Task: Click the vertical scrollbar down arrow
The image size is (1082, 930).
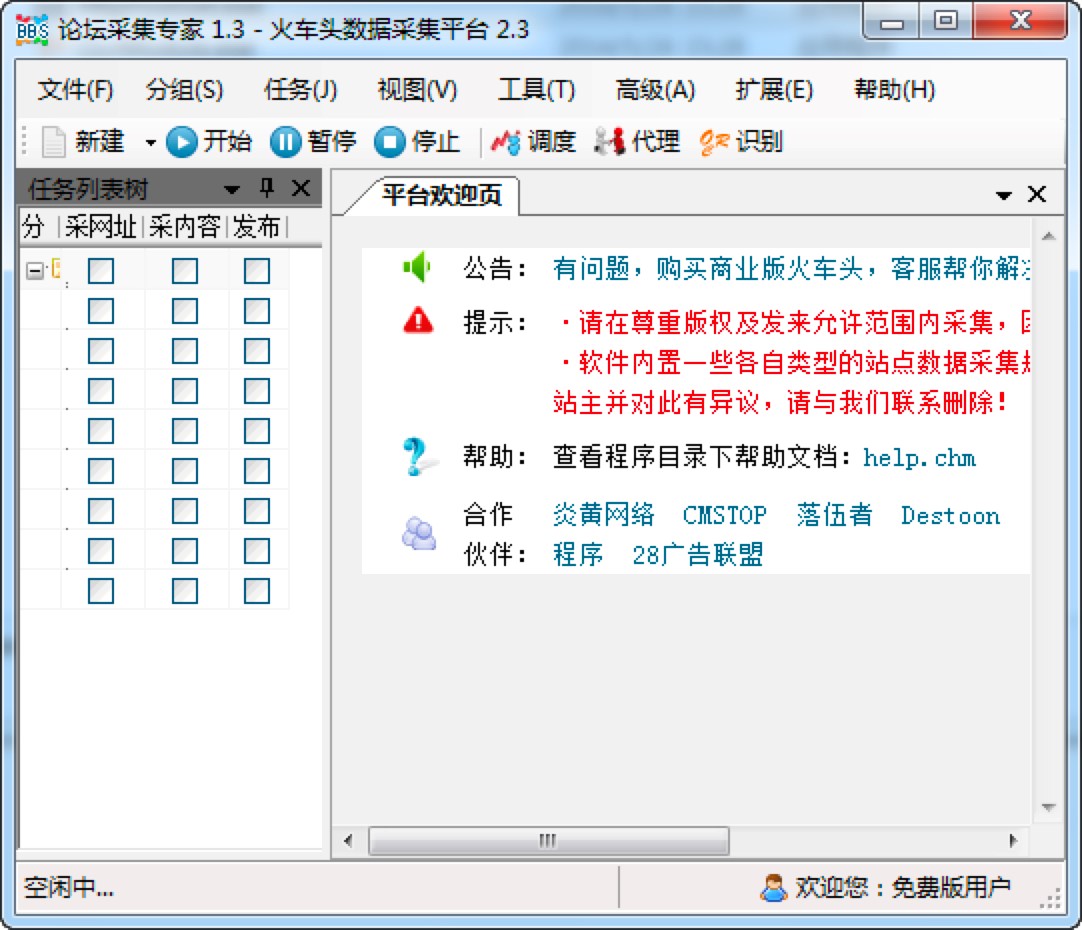Action: point(1048,807)
